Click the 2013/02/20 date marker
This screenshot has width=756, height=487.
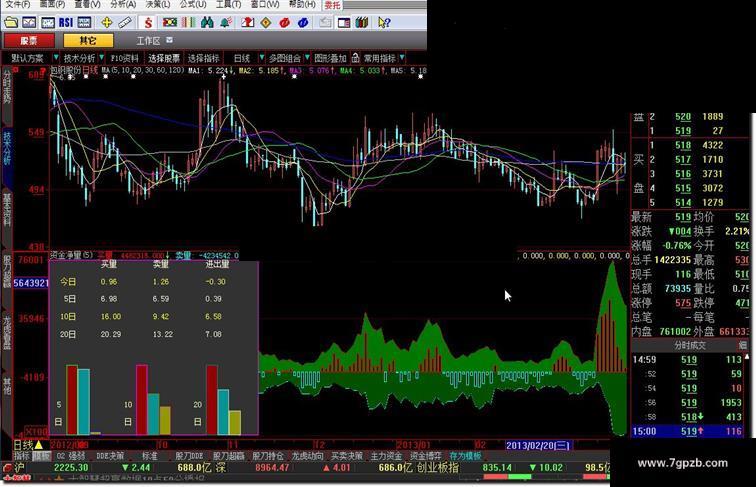(539, 445)
